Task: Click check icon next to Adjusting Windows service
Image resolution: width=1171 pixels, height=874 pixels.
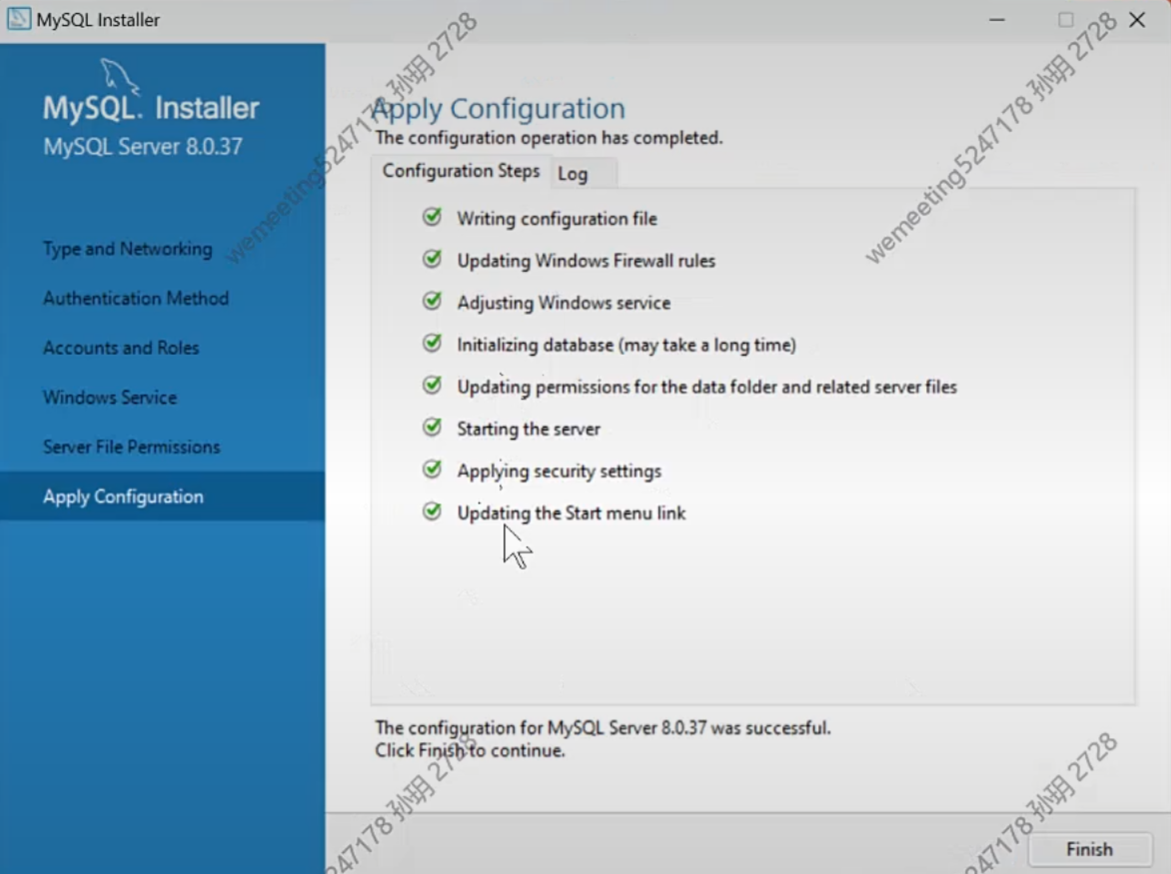Action: 432,300
